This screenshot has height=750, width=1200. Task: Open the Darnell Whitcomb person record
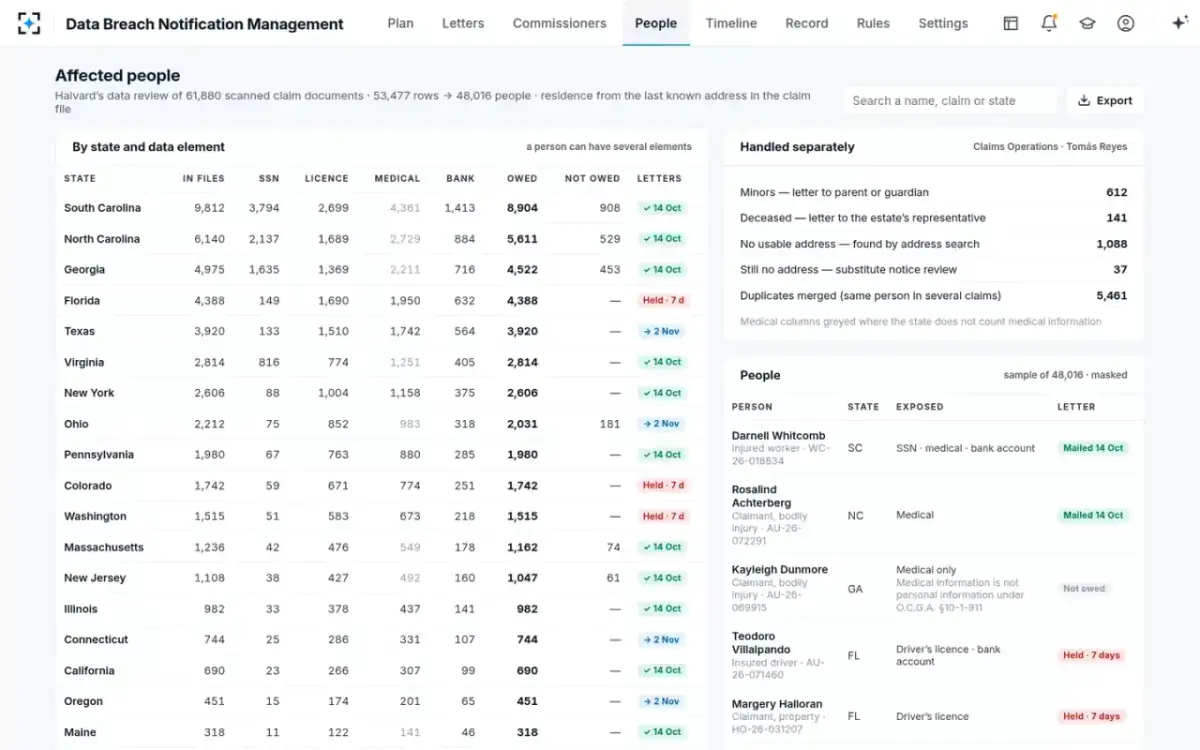[933, 448]
